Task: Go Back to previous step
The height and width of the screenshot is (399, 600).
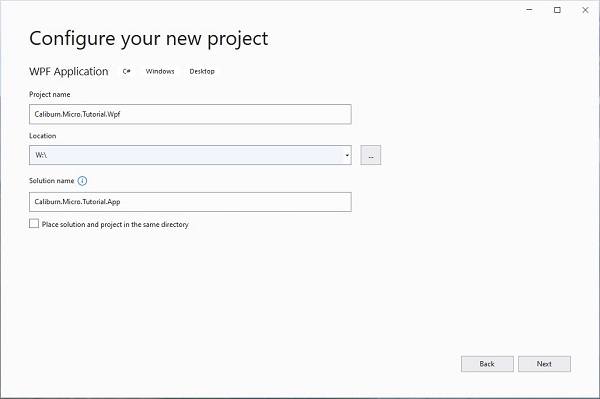Action: (487, 364)
